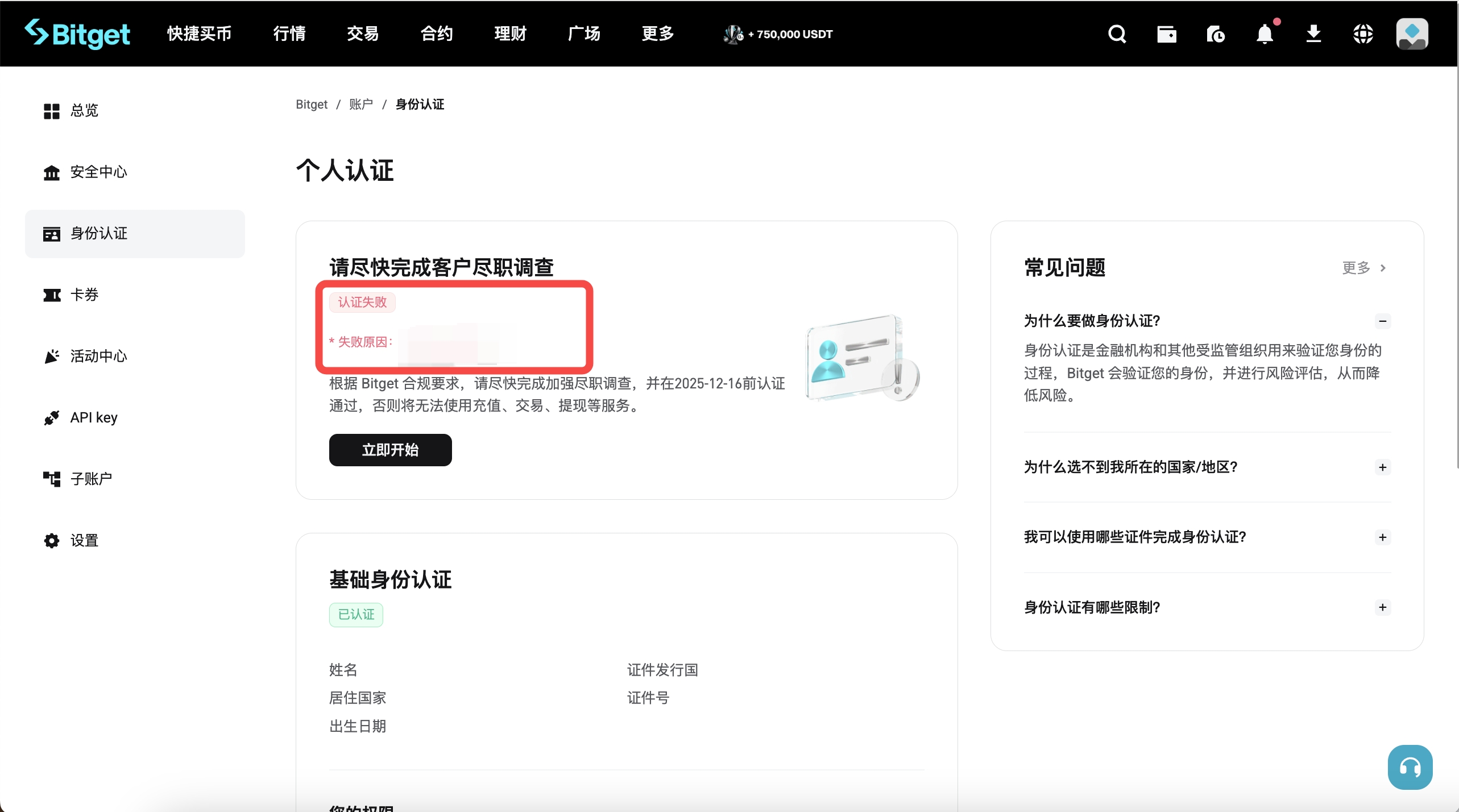Expand 身份认证有哪些限制
The height and width of the screenshot is (812, 1459).
click(x=1383, y=607)
